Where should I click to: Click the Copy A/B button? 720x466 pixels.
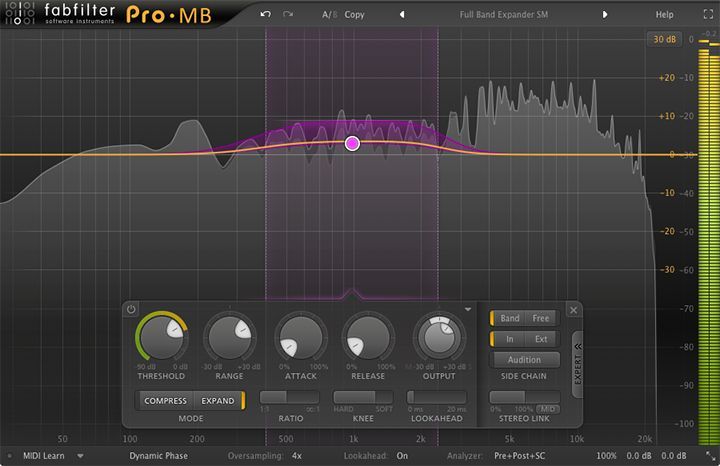coord(354,15)
